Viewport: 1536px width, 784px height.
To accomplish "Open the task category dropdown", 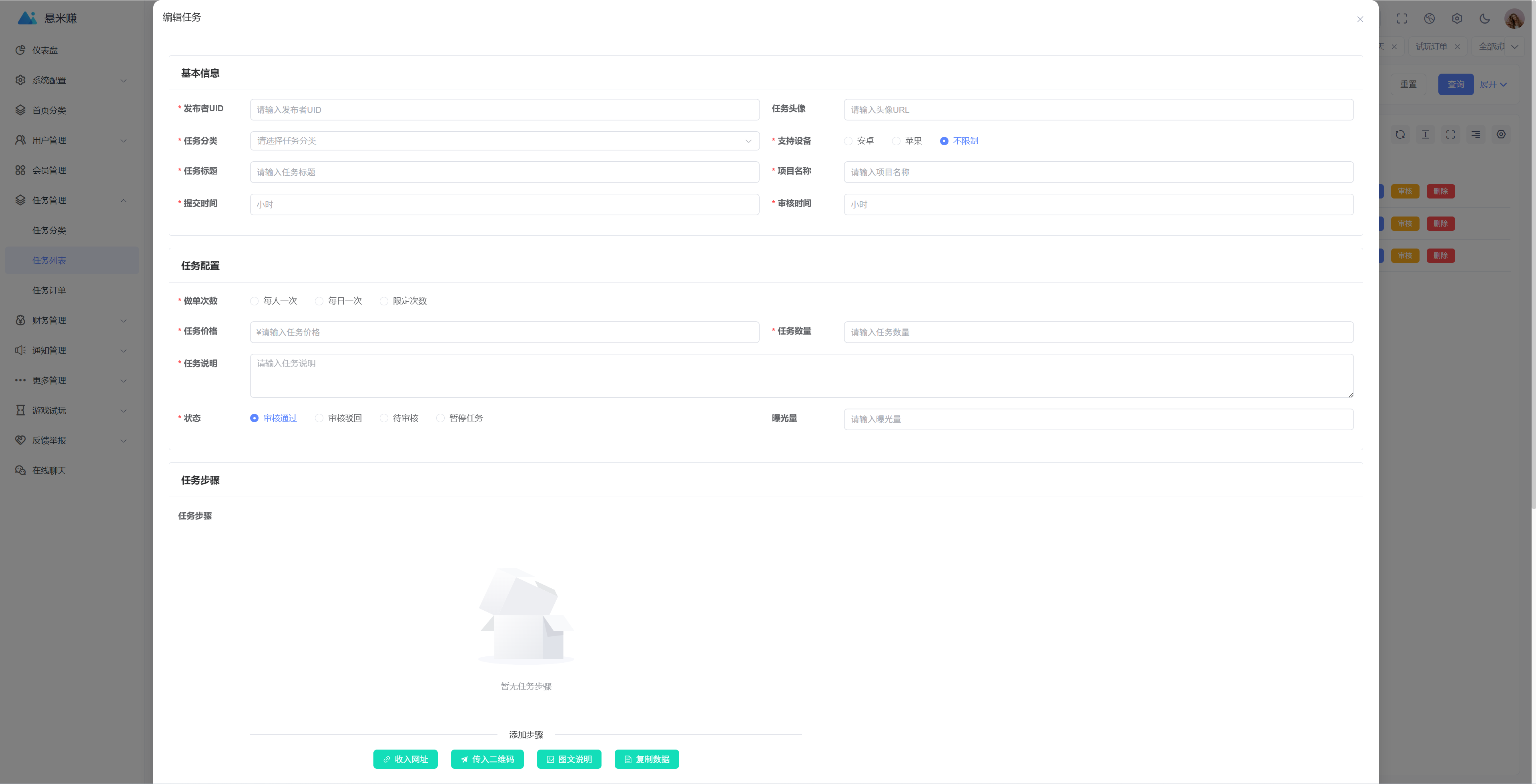I will pos(504,141).
